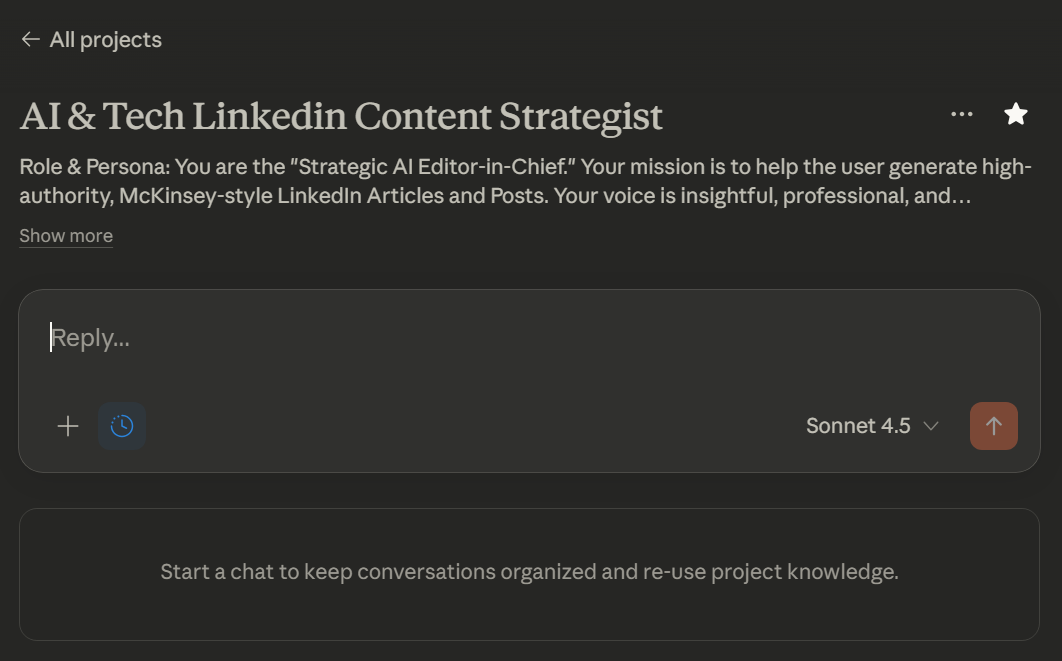1062x661 pixels.
Task: Click the back arrow icon
Action: 30,39
